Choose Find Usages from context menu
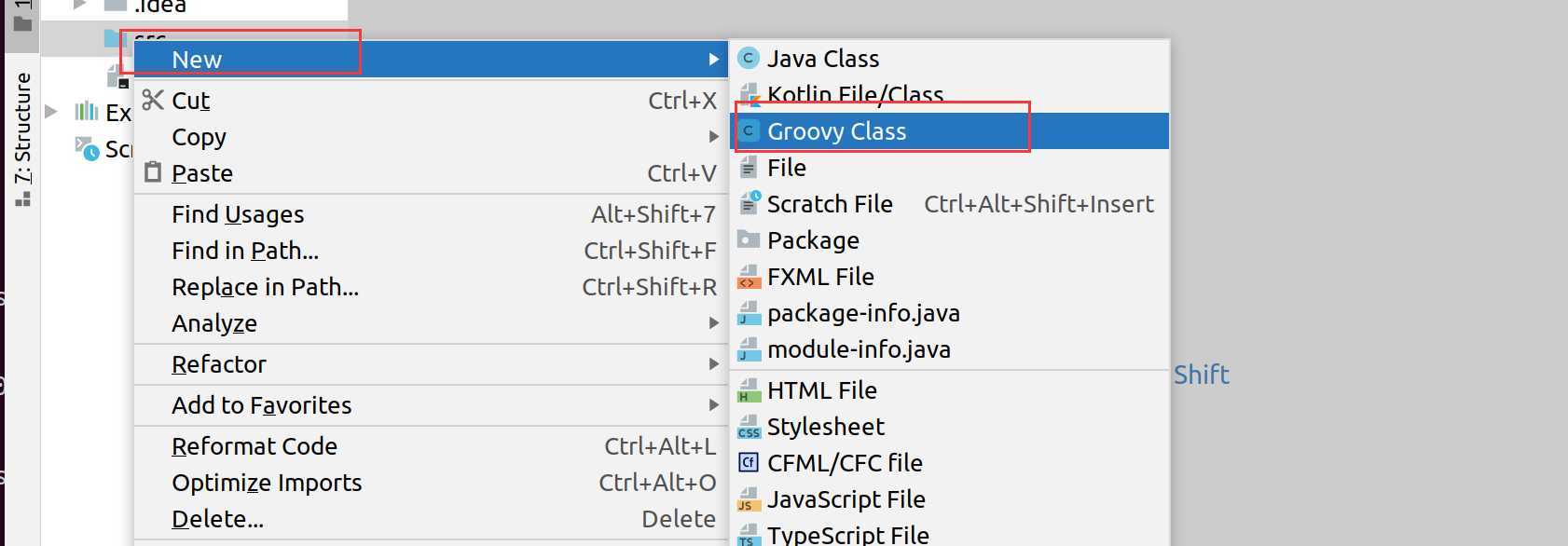Viewport: 1568px width, 546px height. pos(238,214)
